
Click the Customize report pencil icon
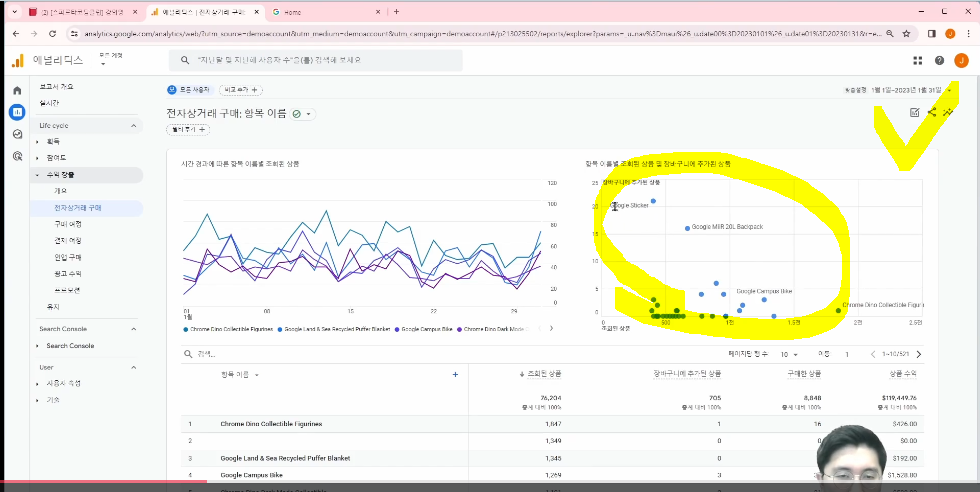point(914,113)
